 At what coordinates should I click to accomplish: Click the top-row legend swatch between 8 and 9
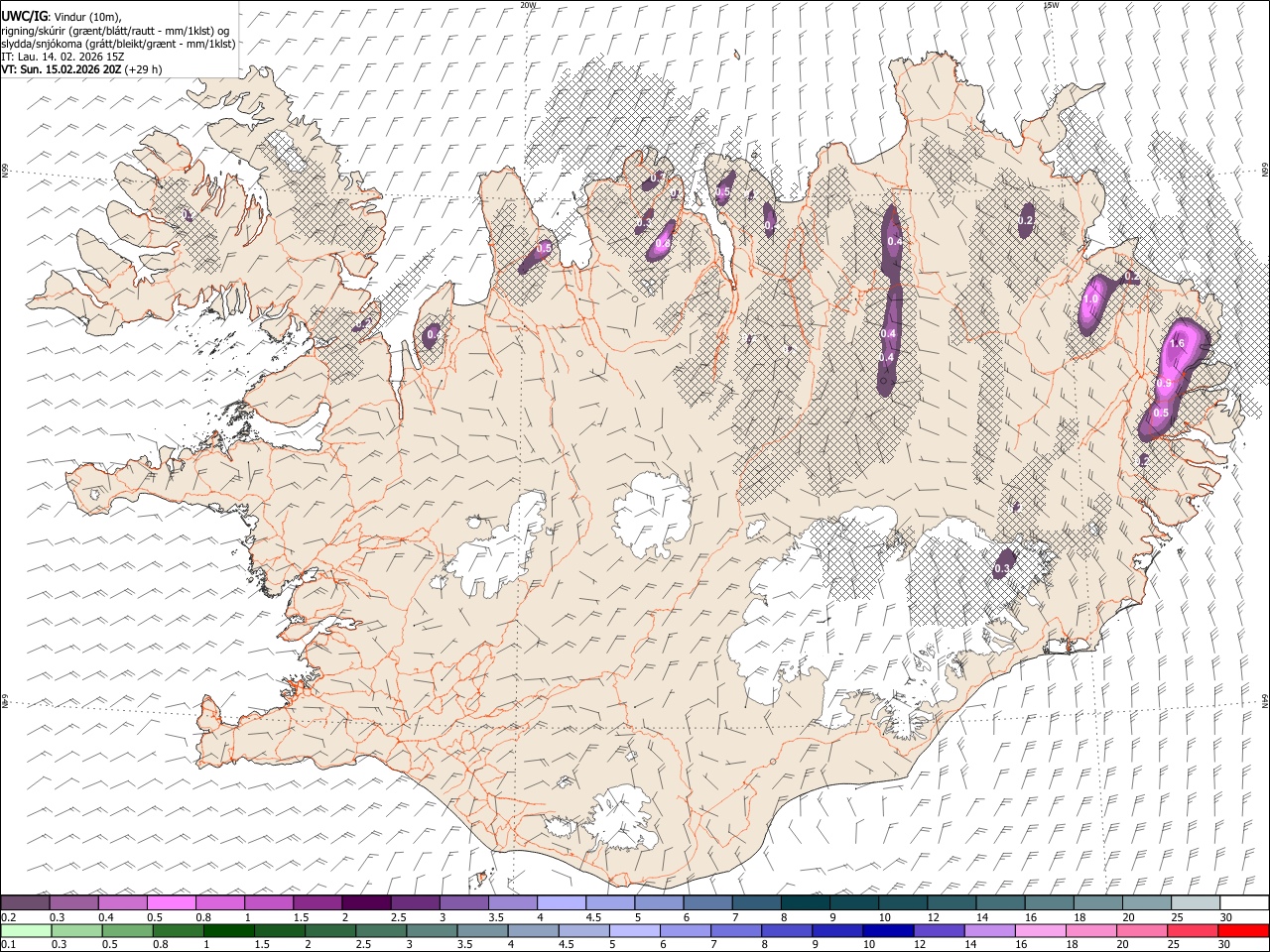tap(806, 902)
